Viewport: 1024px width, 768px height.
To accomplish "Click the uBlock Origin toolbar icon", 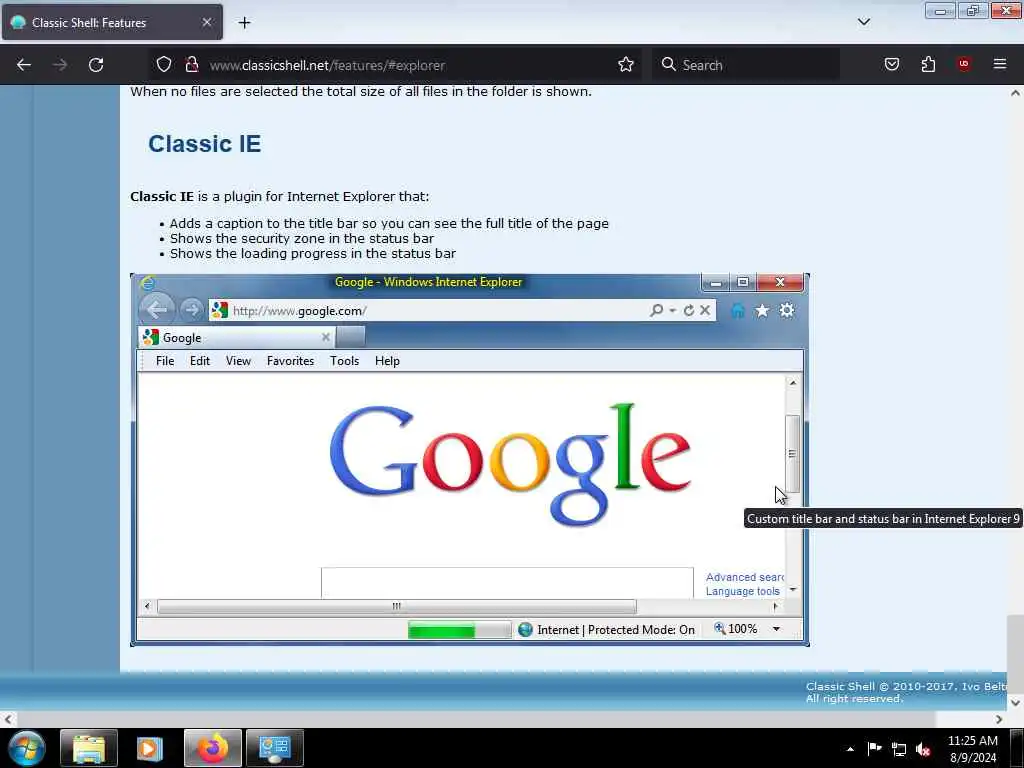I will click(964, 64).
